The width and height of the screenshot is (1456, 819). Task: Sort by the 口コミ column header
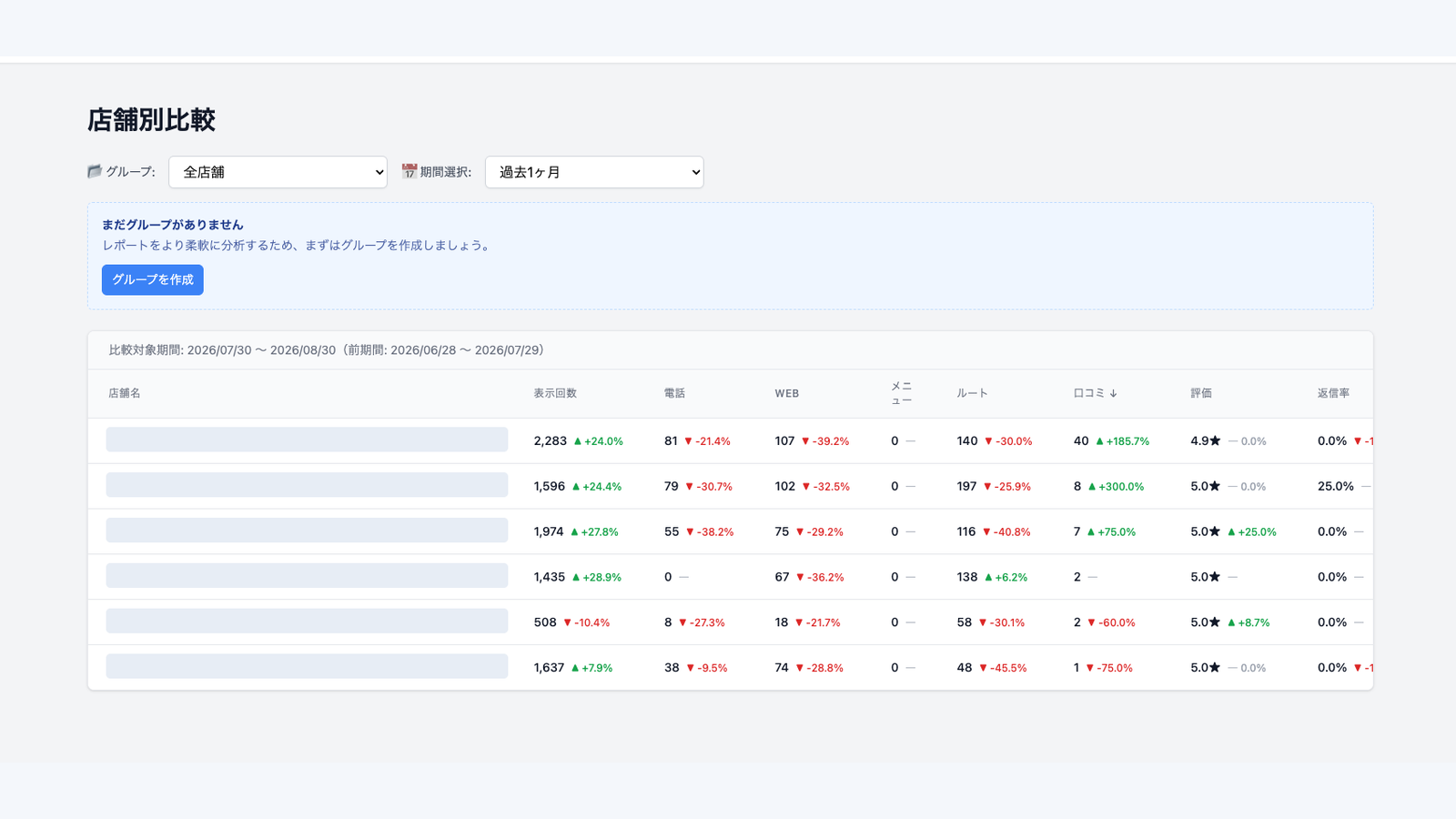click(x=1095, y=393)
